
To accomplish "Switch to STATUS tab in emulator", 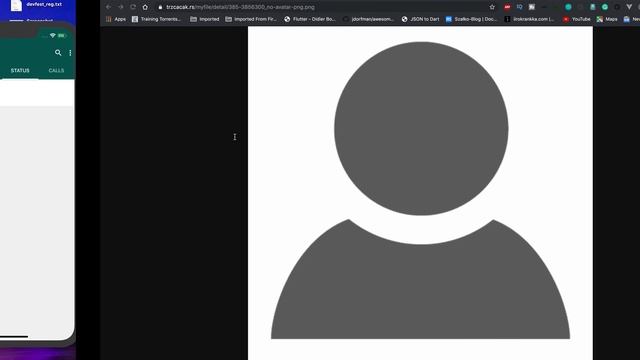I will pos(20,71).
